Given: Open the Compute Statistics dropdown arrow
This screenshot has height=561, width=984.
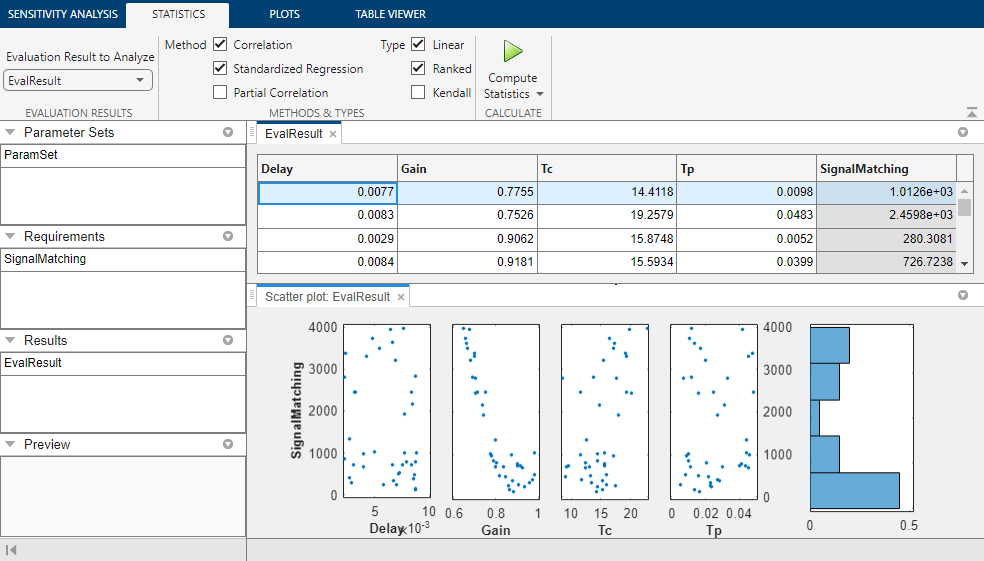Looking at the screenshot, I should tap(540, 94).
